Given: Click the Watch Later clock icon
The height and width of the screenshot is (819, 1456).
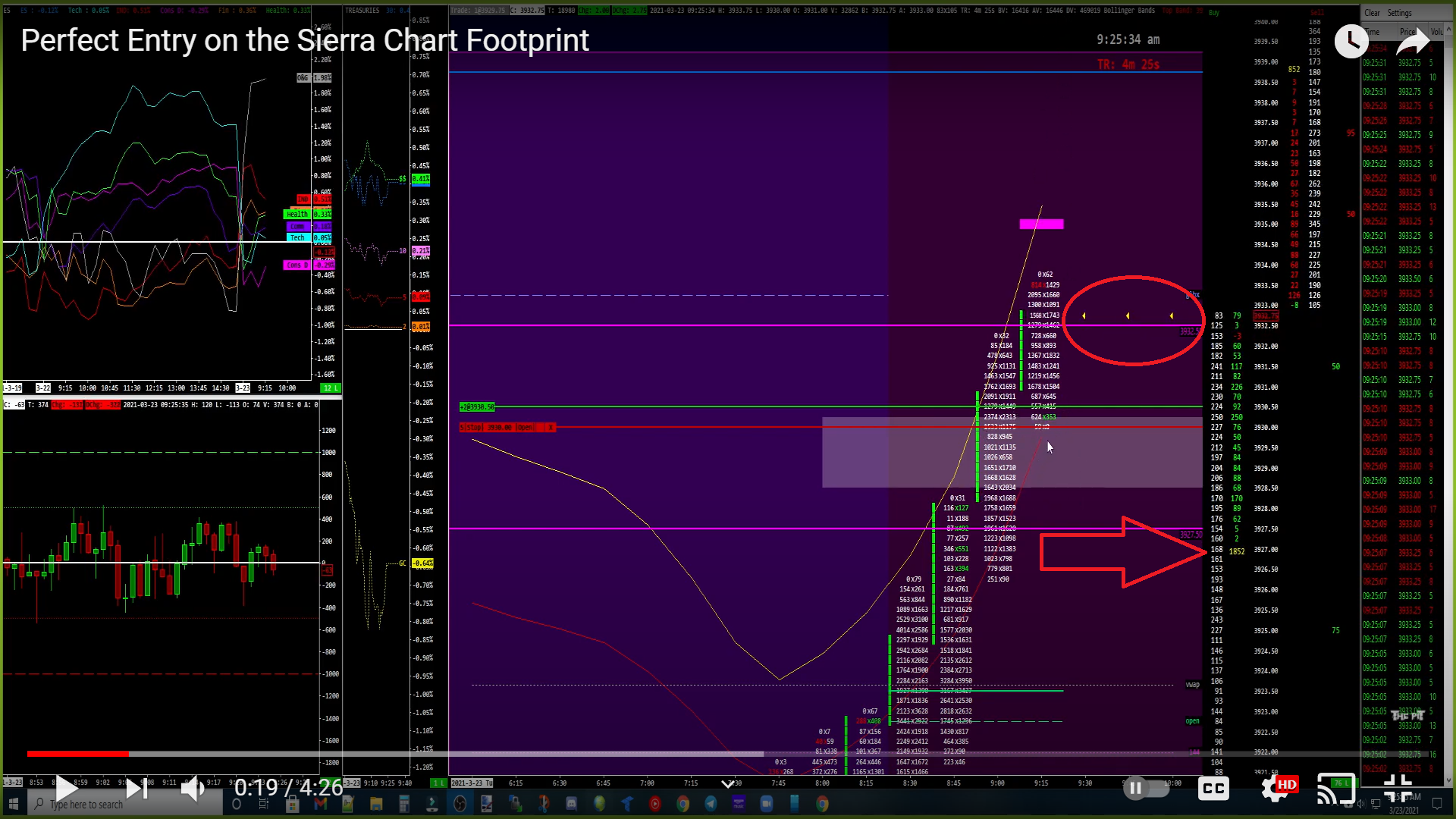Looking at the screenshot, I should [1351, 41].
